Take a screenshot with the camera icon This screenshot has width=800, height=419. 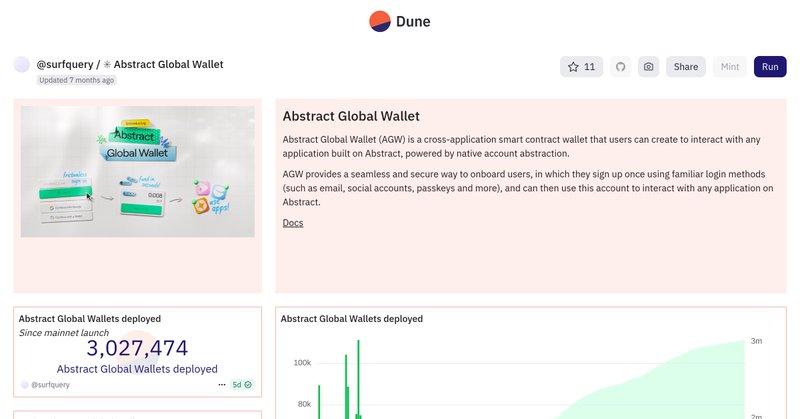pyautogui.click(x=648, y=67)
